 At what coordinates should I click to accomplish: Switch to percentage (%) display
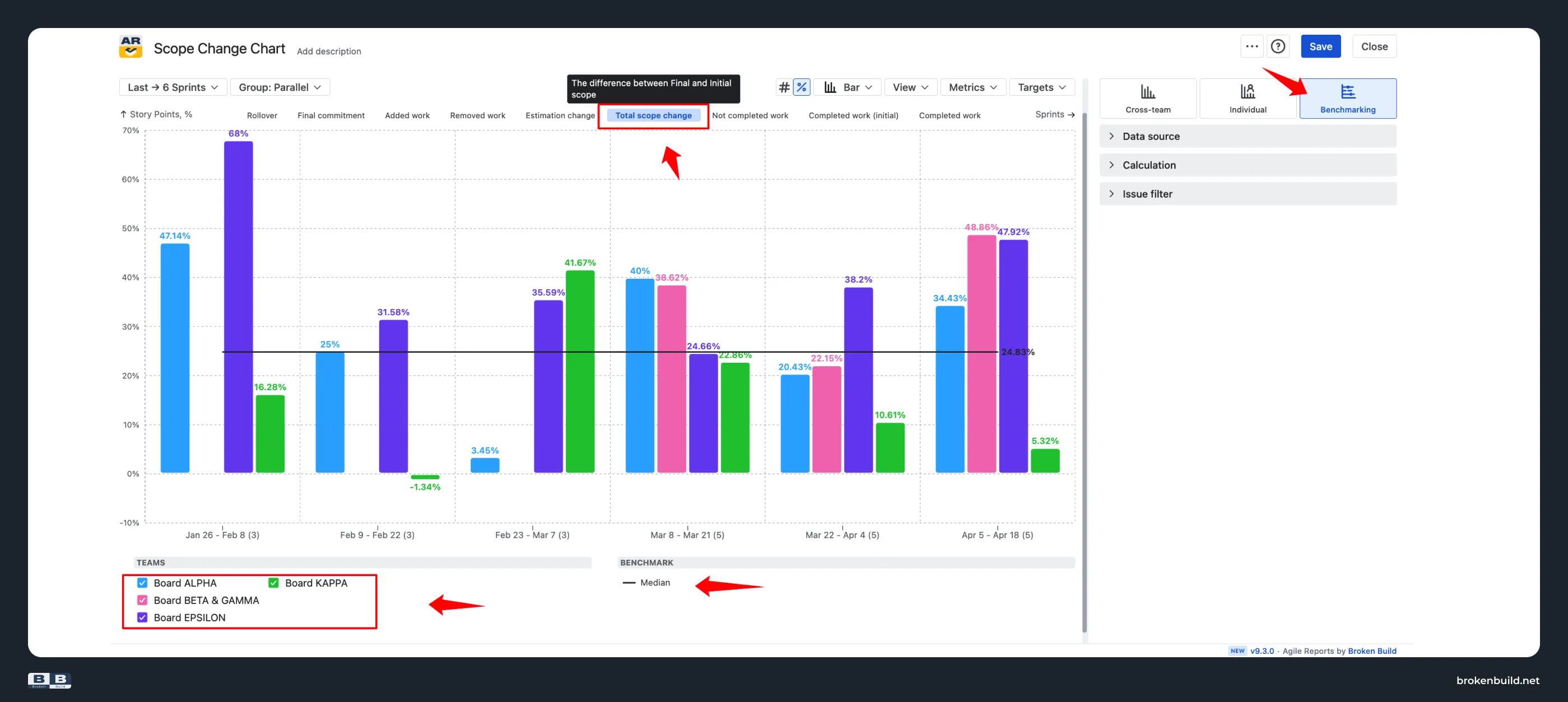click(x=802, y=87)
